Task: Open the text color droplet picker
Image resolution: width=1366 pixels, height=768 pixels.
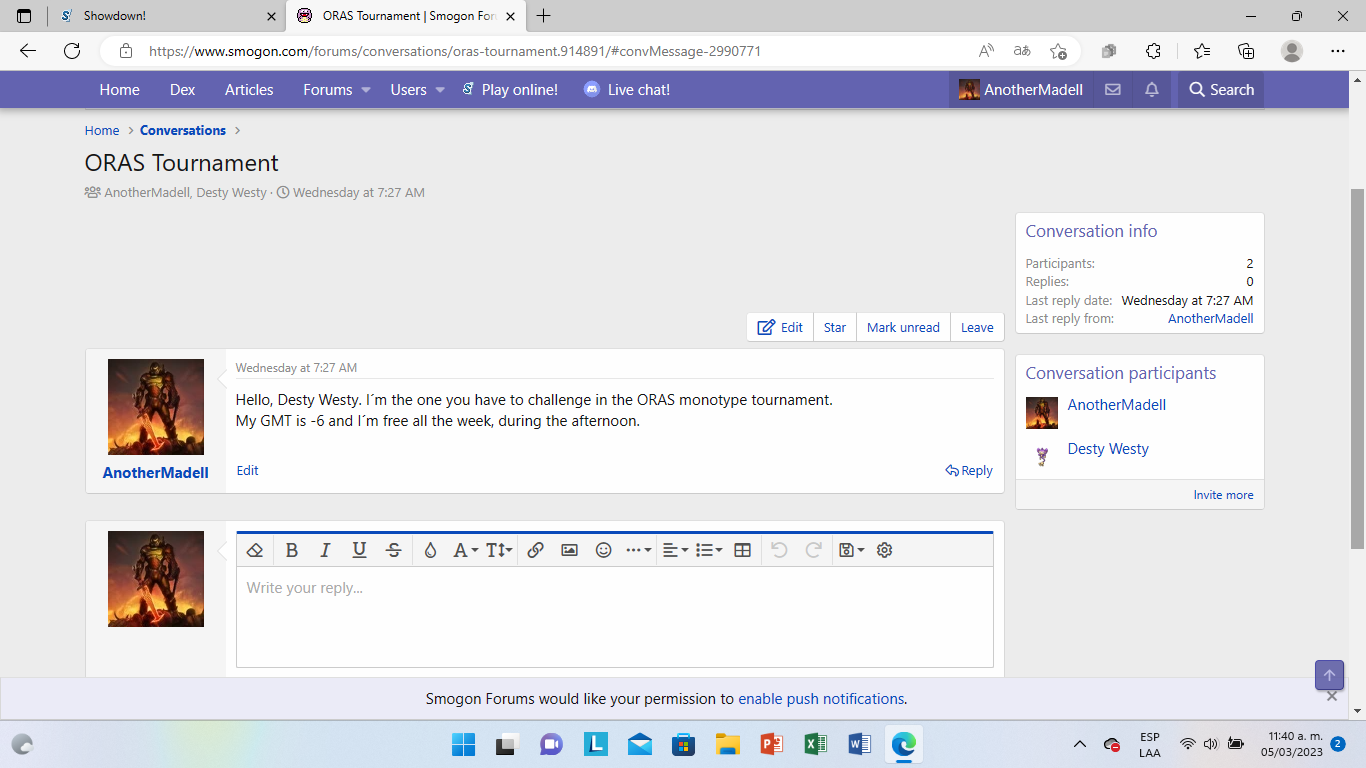Action: pyautogui.click(x=430, y=550)
